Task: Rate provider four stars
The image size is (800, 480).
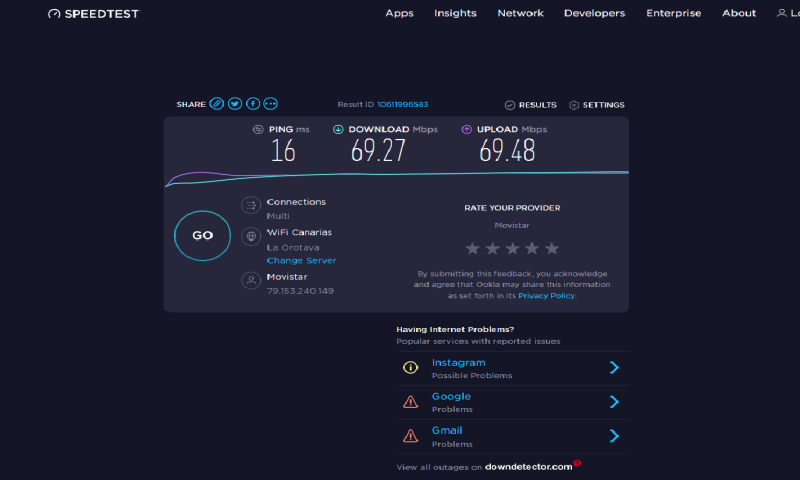Action: (532, 248)
